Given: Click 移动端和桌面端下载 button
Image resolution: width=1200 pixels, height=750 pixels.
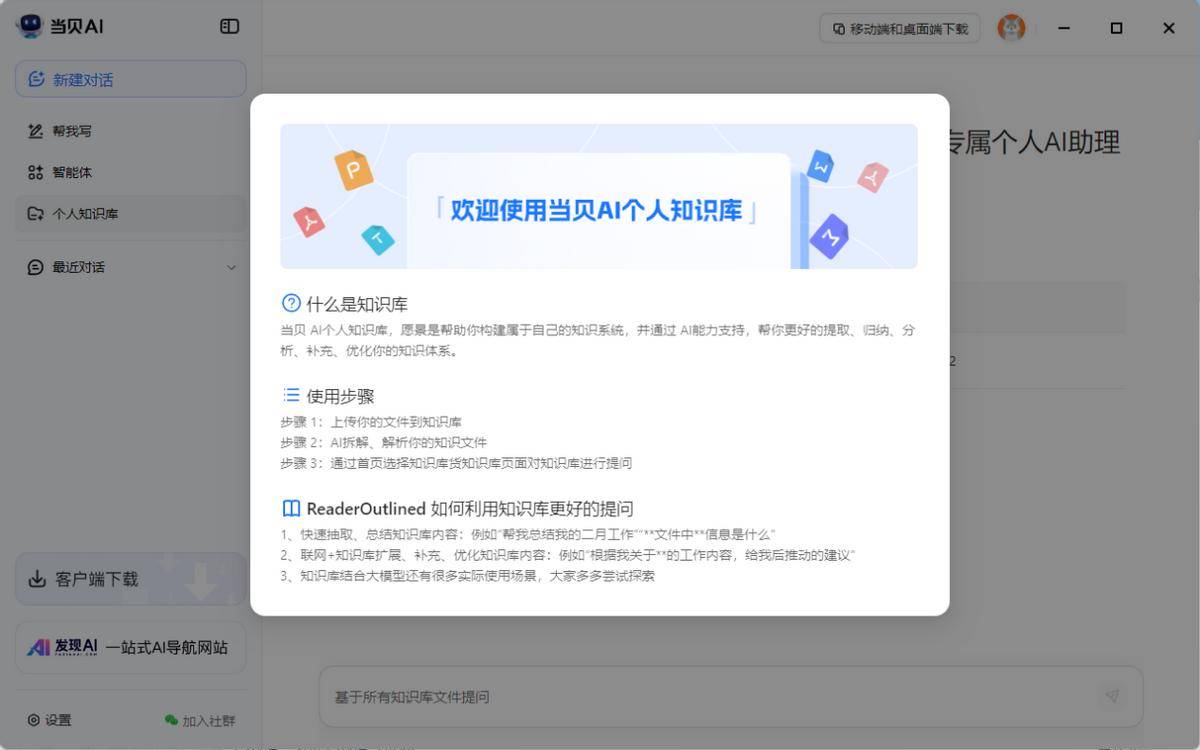Looking at the screenshot, I should pos(899,28).
